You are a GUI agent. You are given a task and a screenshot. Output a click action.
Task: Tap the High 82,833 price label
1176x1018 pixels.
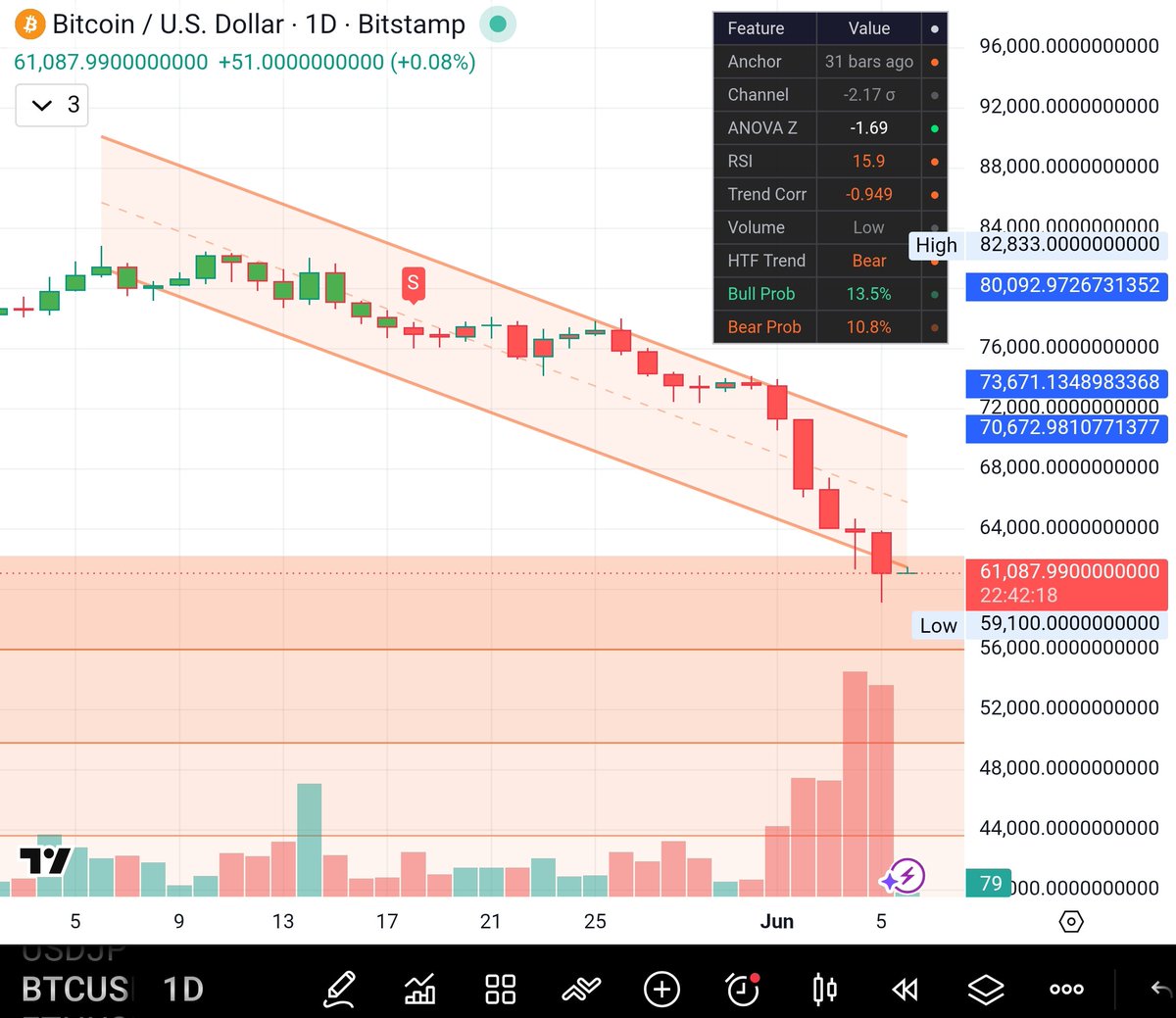(1039, 245)
